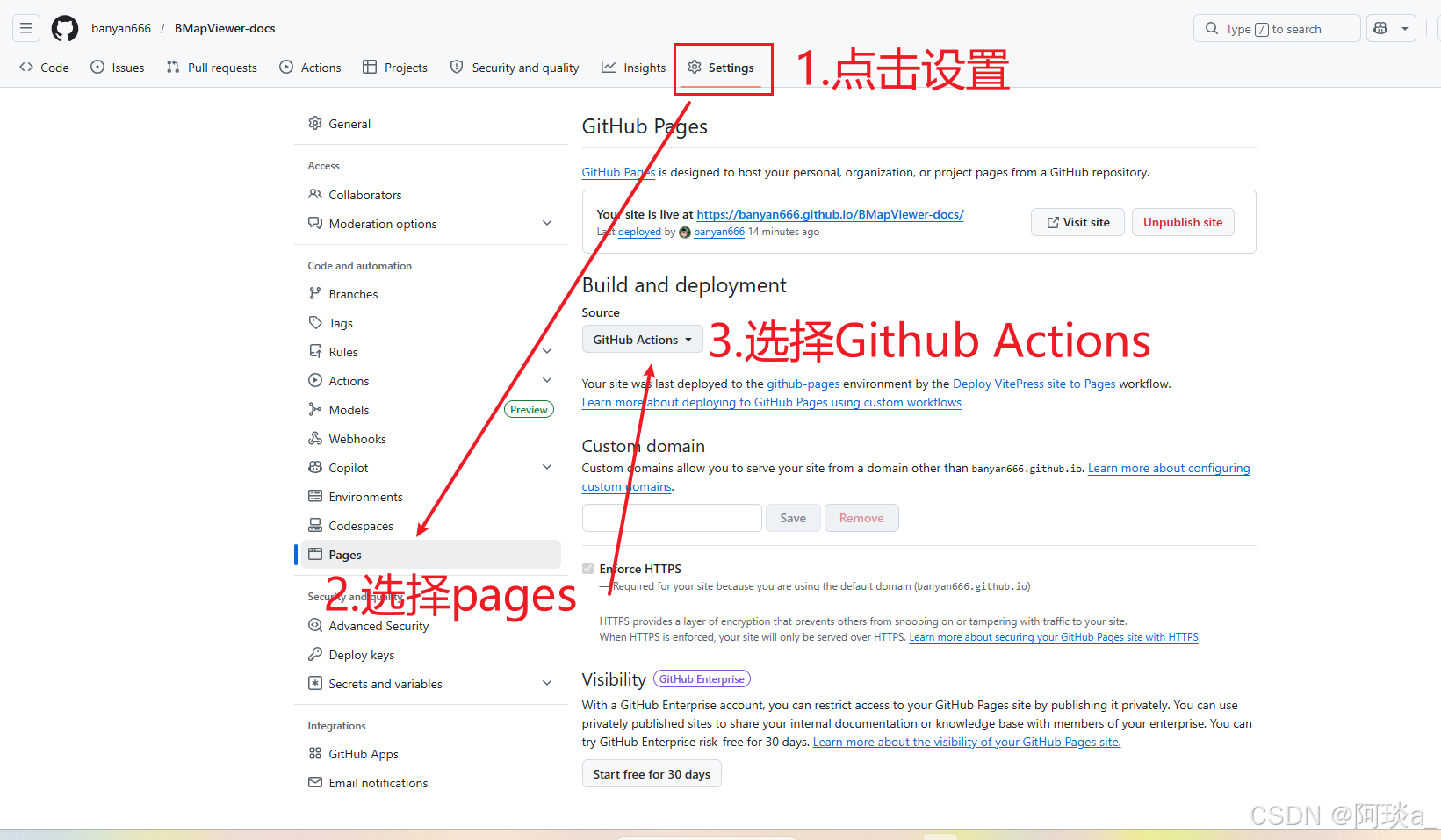Click the search magnifier icon

1212,28
